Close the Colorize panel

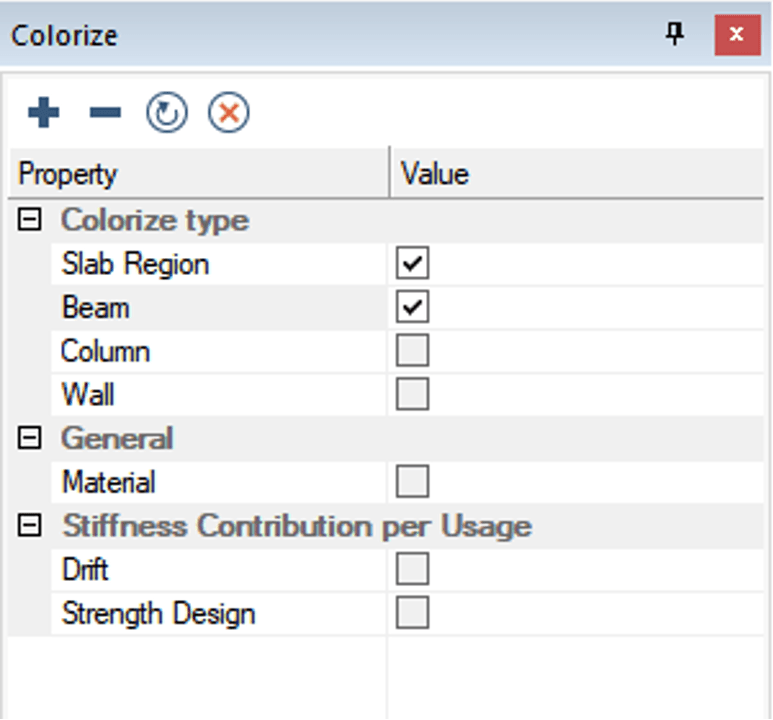click(737, 35)
